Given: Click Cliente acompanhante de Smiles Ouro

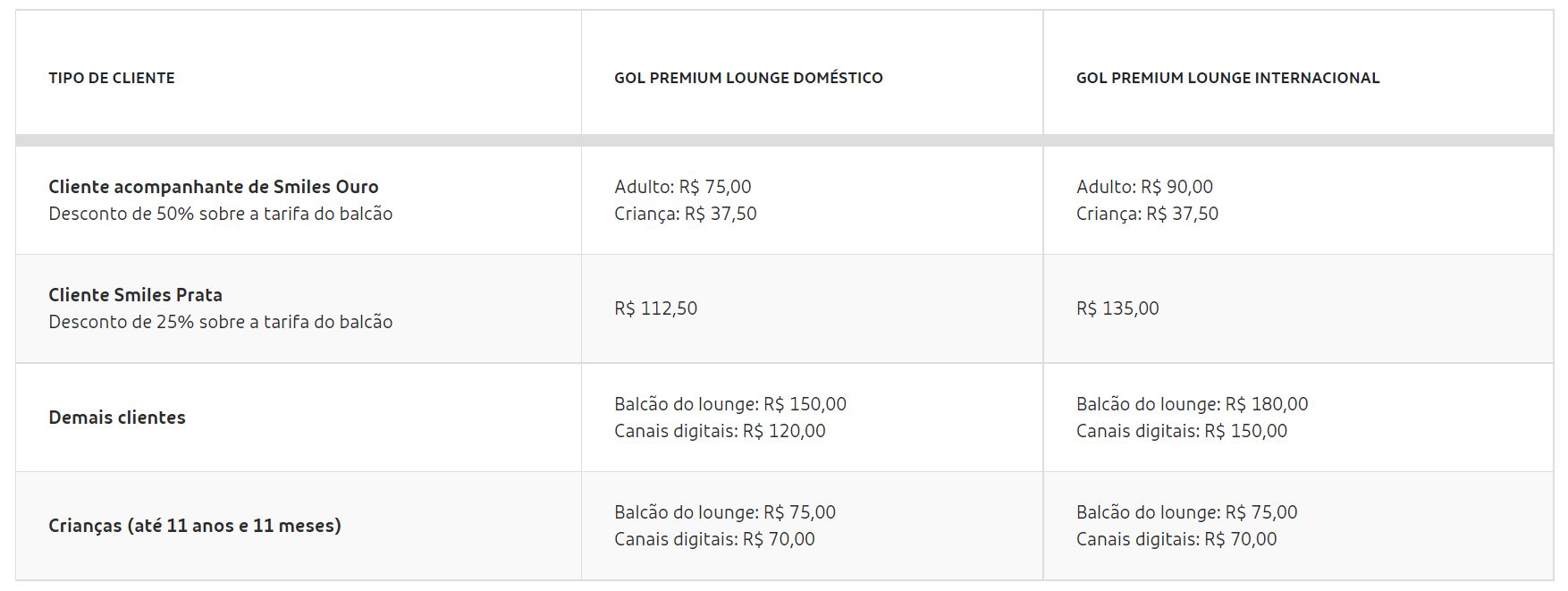Looking at the screenshot, I should click(214, 187).
